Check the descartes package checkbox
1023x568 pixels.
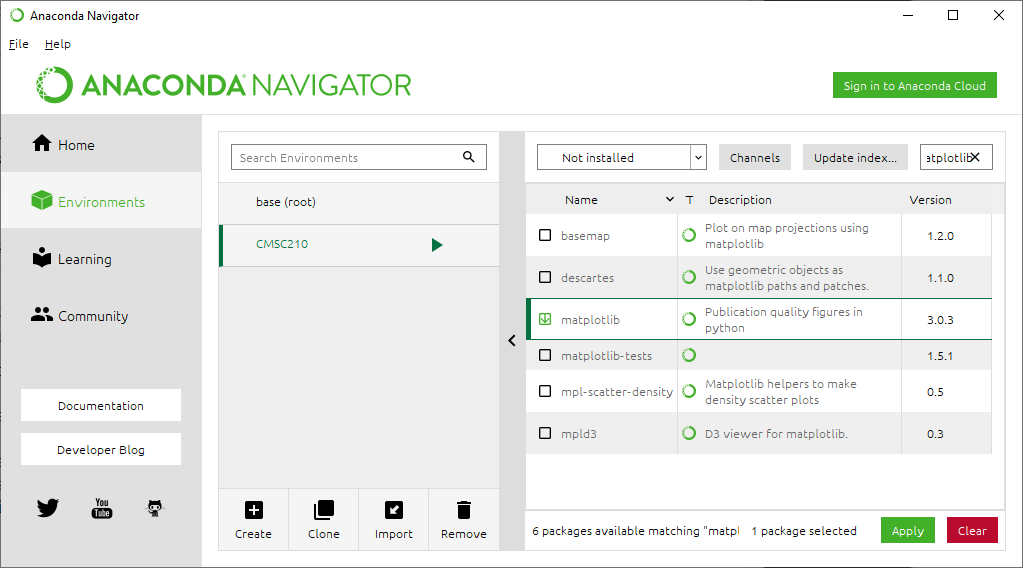pyautogui.click(x=545, y=277)
